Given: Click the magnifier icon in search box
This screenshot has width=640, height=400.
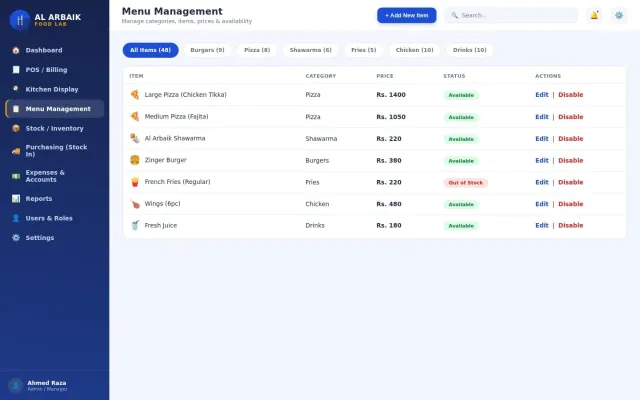Looking at the screenshot, I should [x=454, y=16].
